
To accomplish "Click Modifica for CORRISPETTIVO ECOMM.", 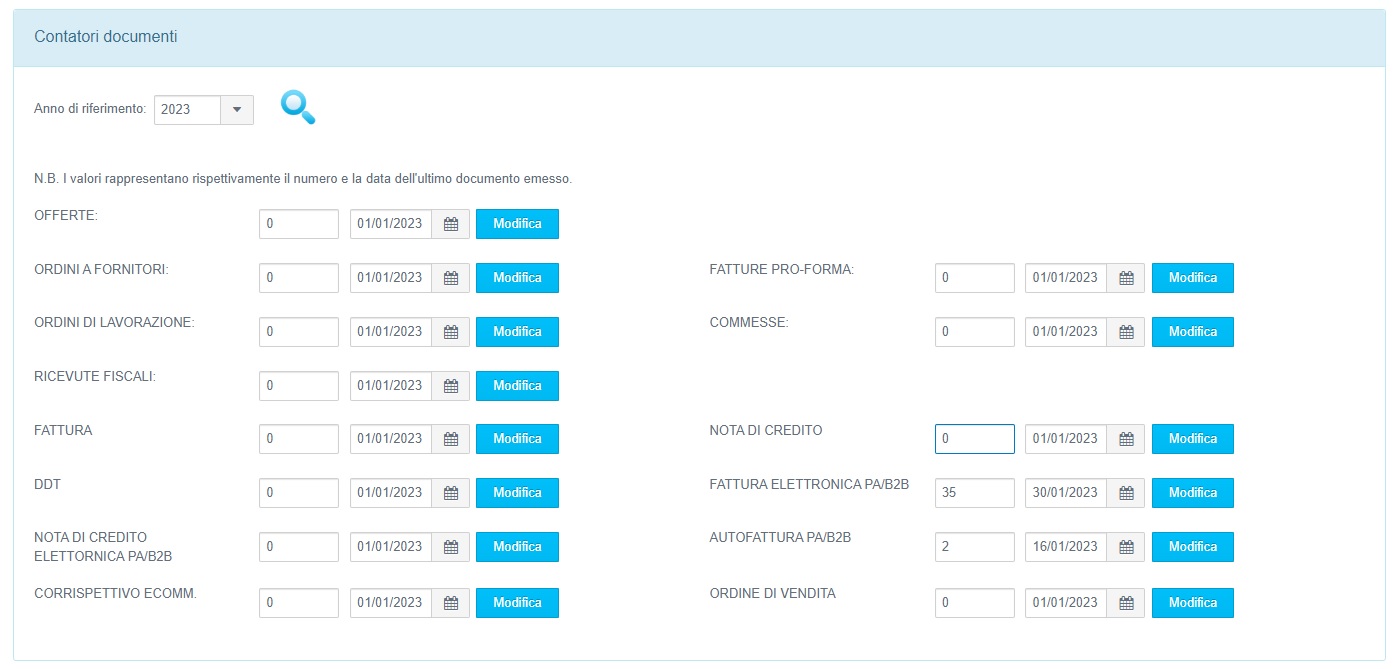I will click(x=517, y=603).
